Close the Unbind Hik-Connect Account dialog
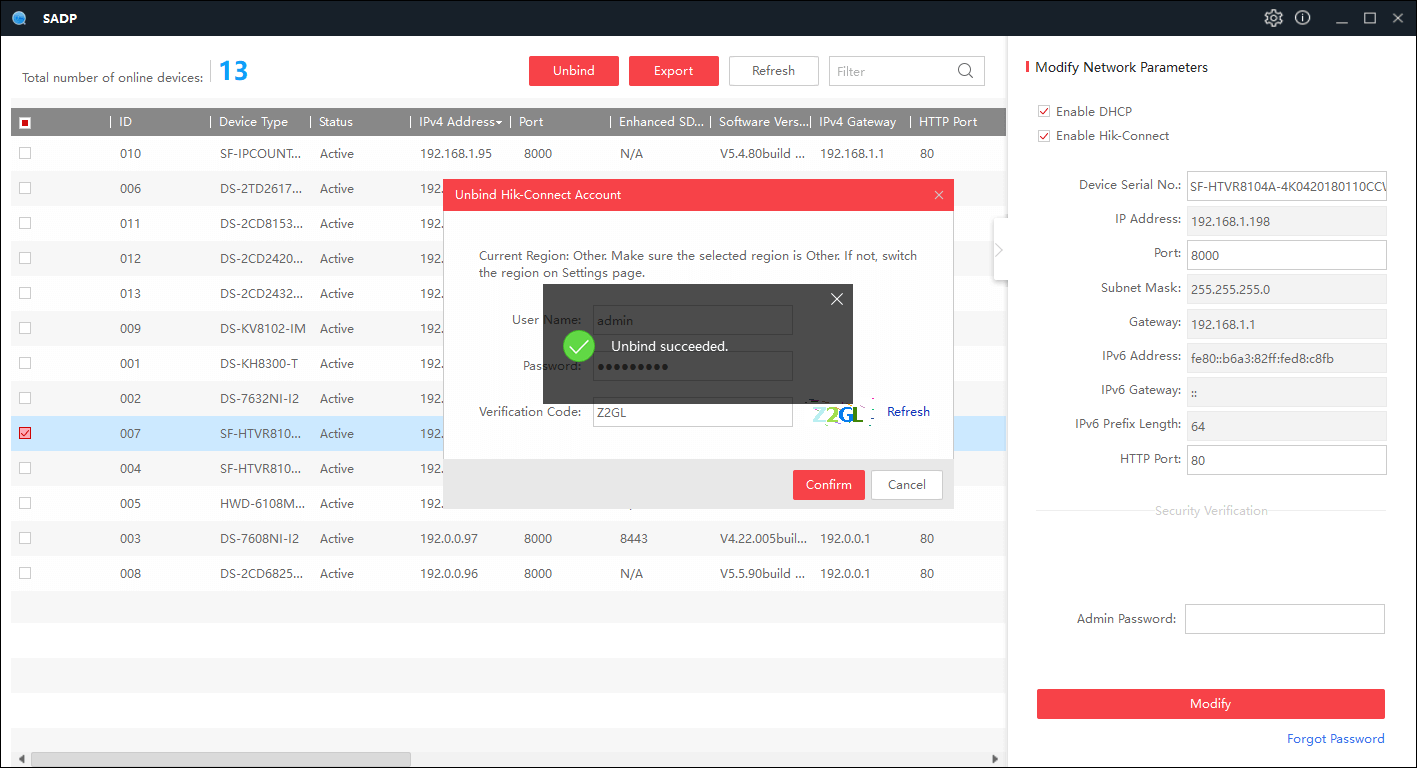This screenshot has height=768, width=1417. pyautogui.click(x=938, y=195)
